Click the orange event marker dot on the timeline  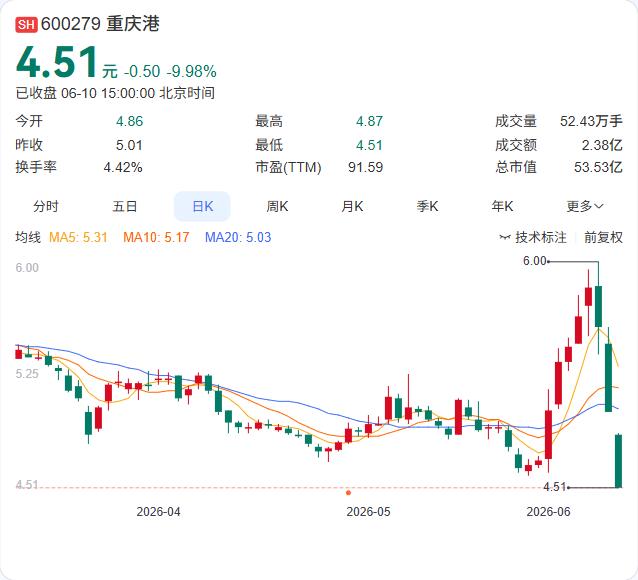pyautogui.click(x=348, y=493)
